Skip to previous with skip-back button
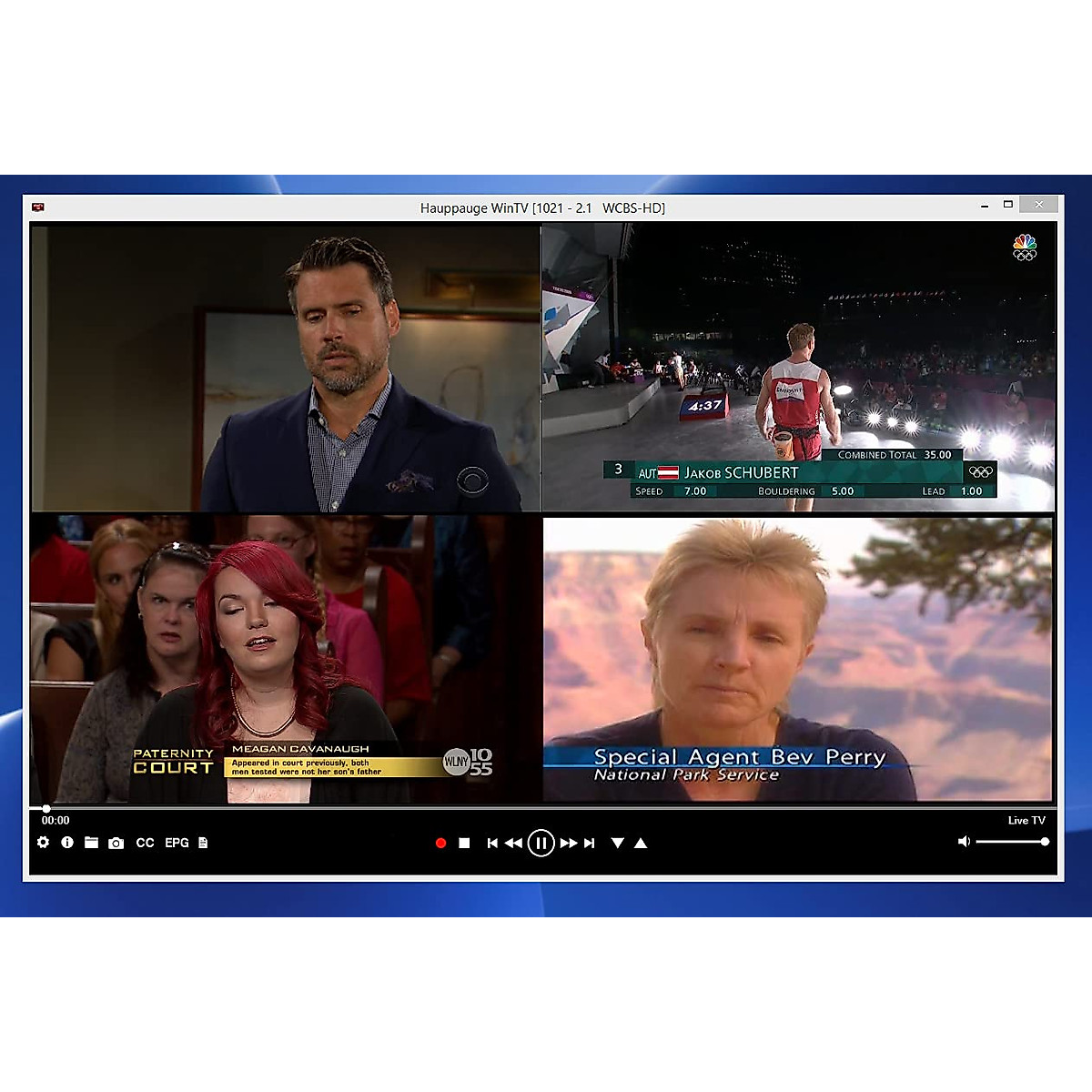 pyautogui.click(x=492, y=844)
